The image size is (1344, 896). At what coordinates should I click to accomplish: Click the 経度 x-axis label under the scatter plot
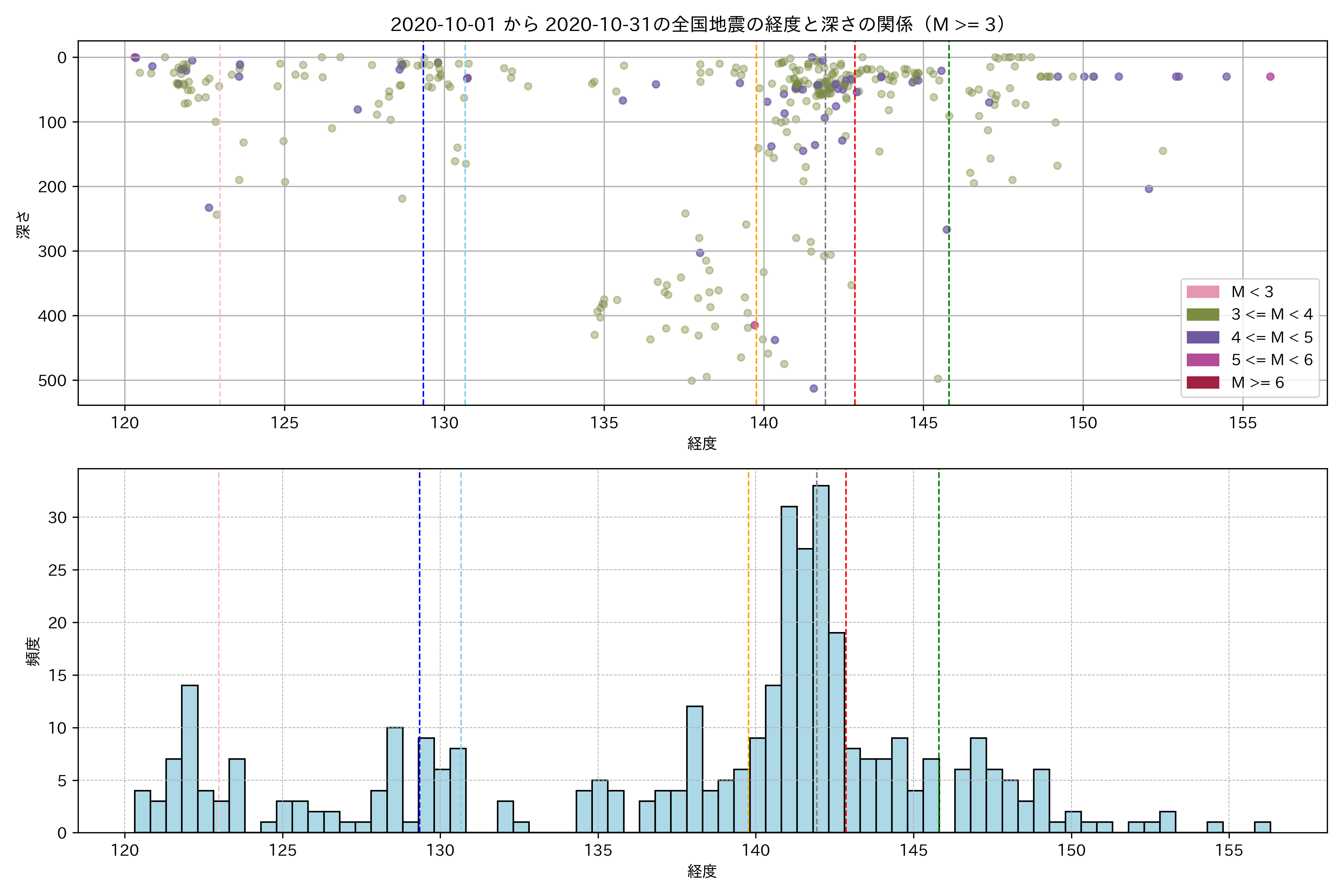pos(702,444)
